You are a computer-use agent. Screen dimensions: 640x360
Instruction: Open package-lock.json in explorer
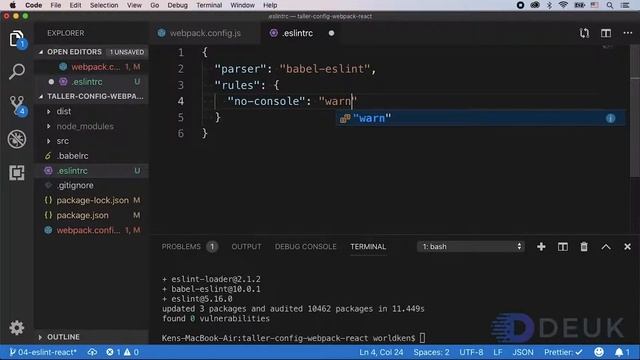click(91, 200)
